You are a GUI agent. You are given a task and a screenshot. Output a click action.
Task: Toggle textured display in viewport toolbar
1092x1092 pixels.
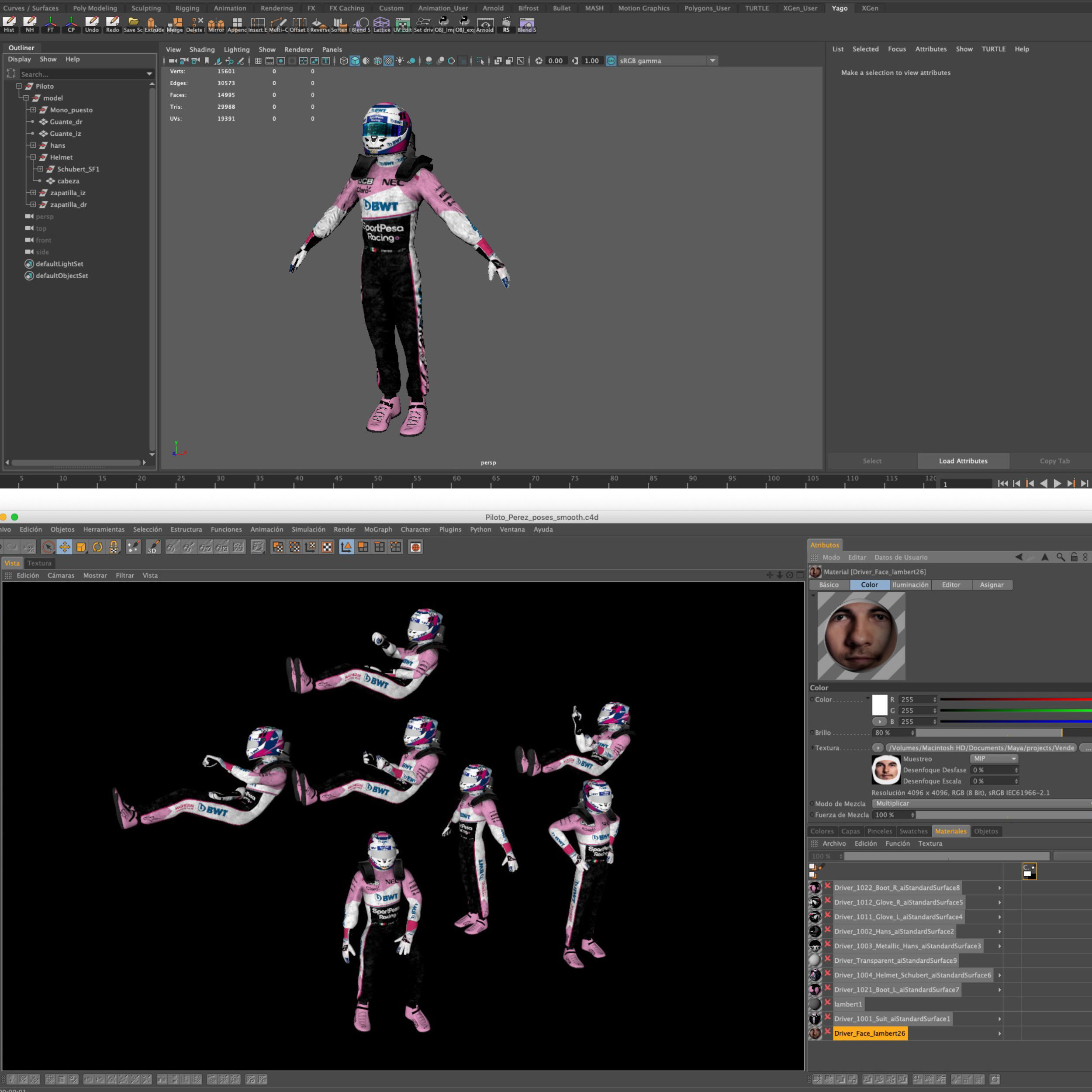389,61
